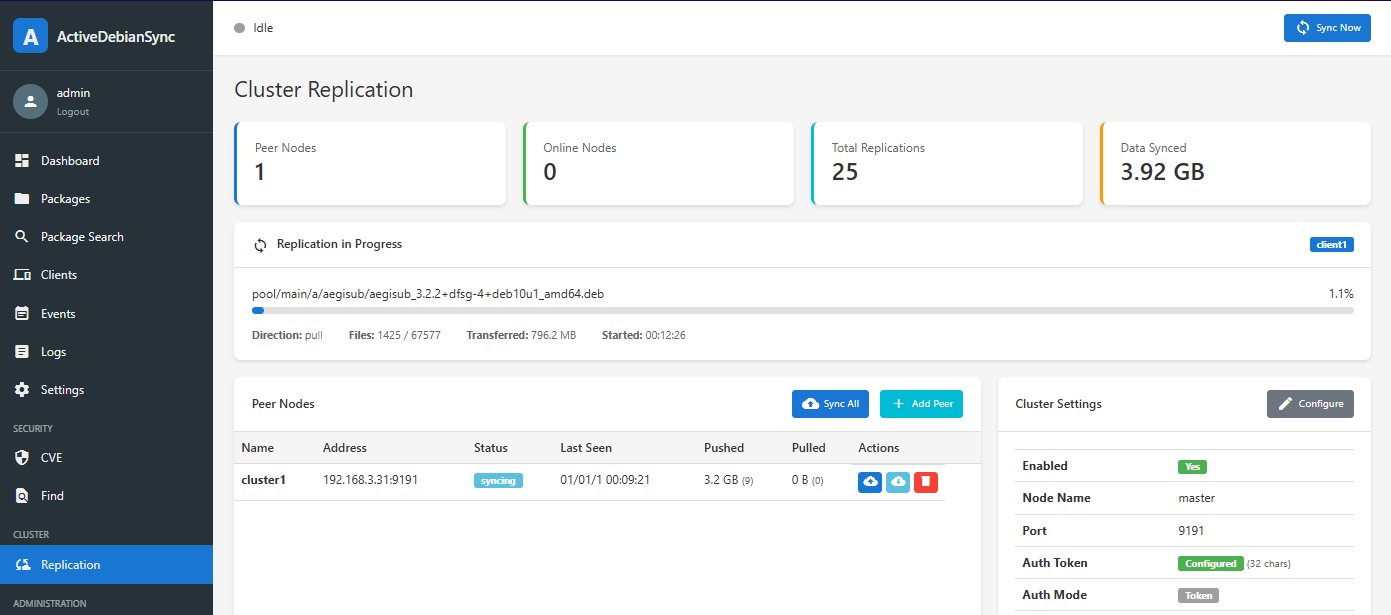Click the Find document search icon
The height and width of the screenshot is (615, 1391).
[22, 496]
